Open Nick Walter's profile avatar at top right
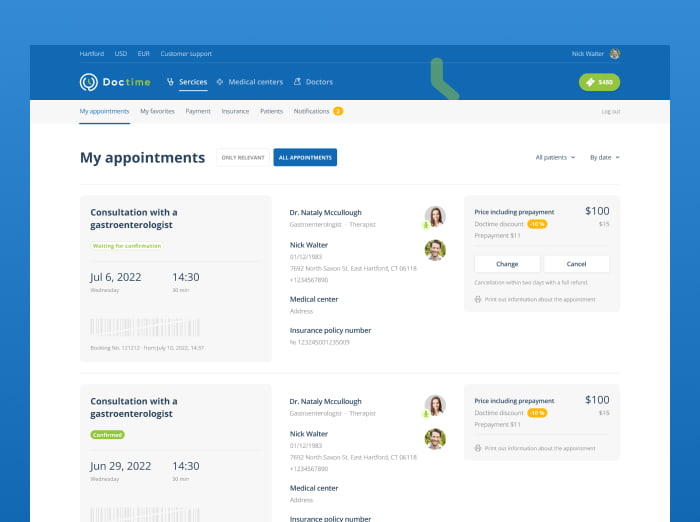The width and height of the screenshot is (700, 522). point(615,54)
